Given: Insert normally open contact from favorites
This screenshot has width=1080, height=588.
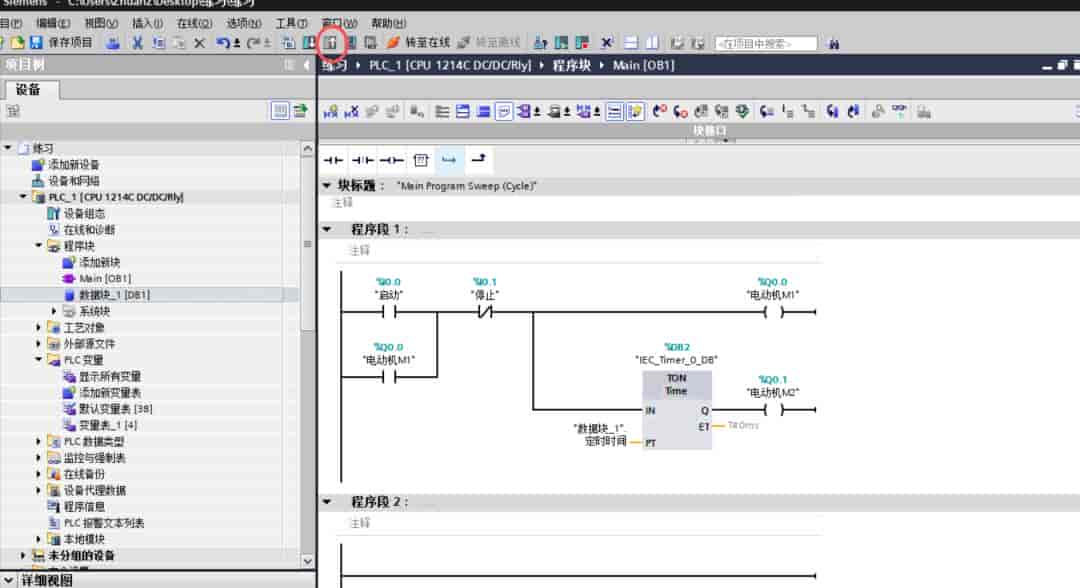Looking at the screenshot, I should [333, 160].
